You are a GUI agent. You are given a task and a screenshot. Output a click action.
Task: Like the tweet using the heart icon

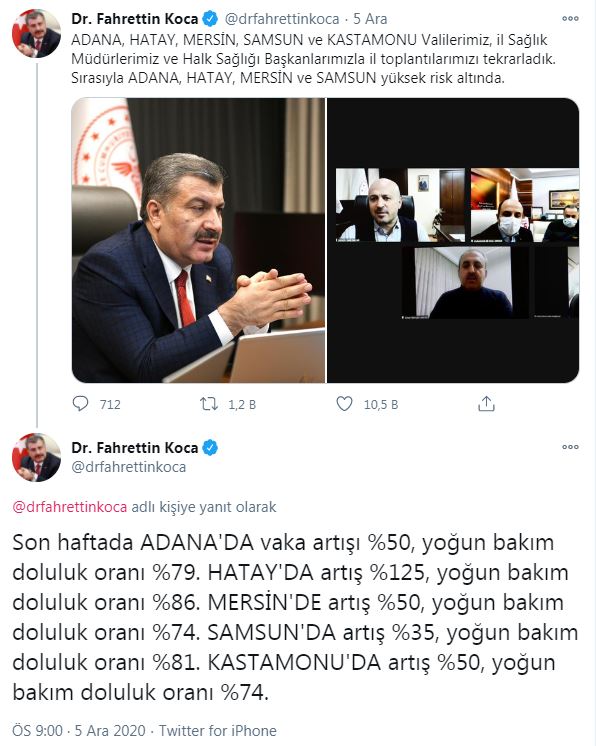coord(344,404)
